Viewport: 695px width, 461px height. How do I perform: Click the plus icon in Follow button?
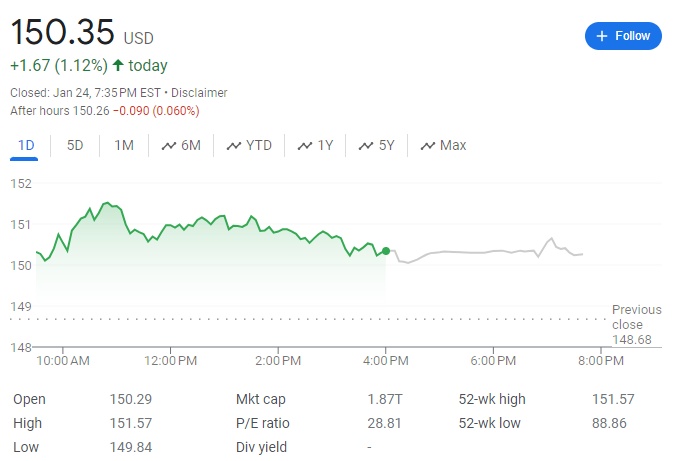click(x=602, y=36)
